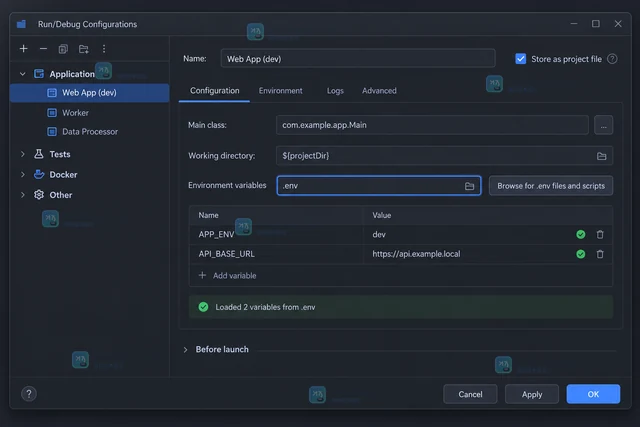
Task: Click the APP_ENV name cell
Action: click(x=276, y=234)
